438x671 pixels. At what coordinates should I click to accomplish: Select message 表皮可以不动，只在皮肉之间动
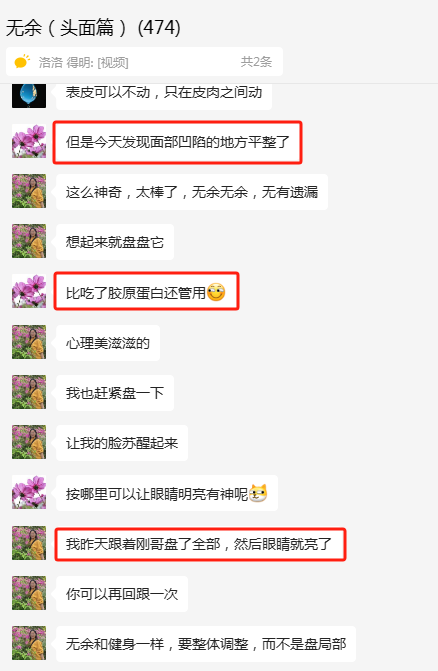164,95
